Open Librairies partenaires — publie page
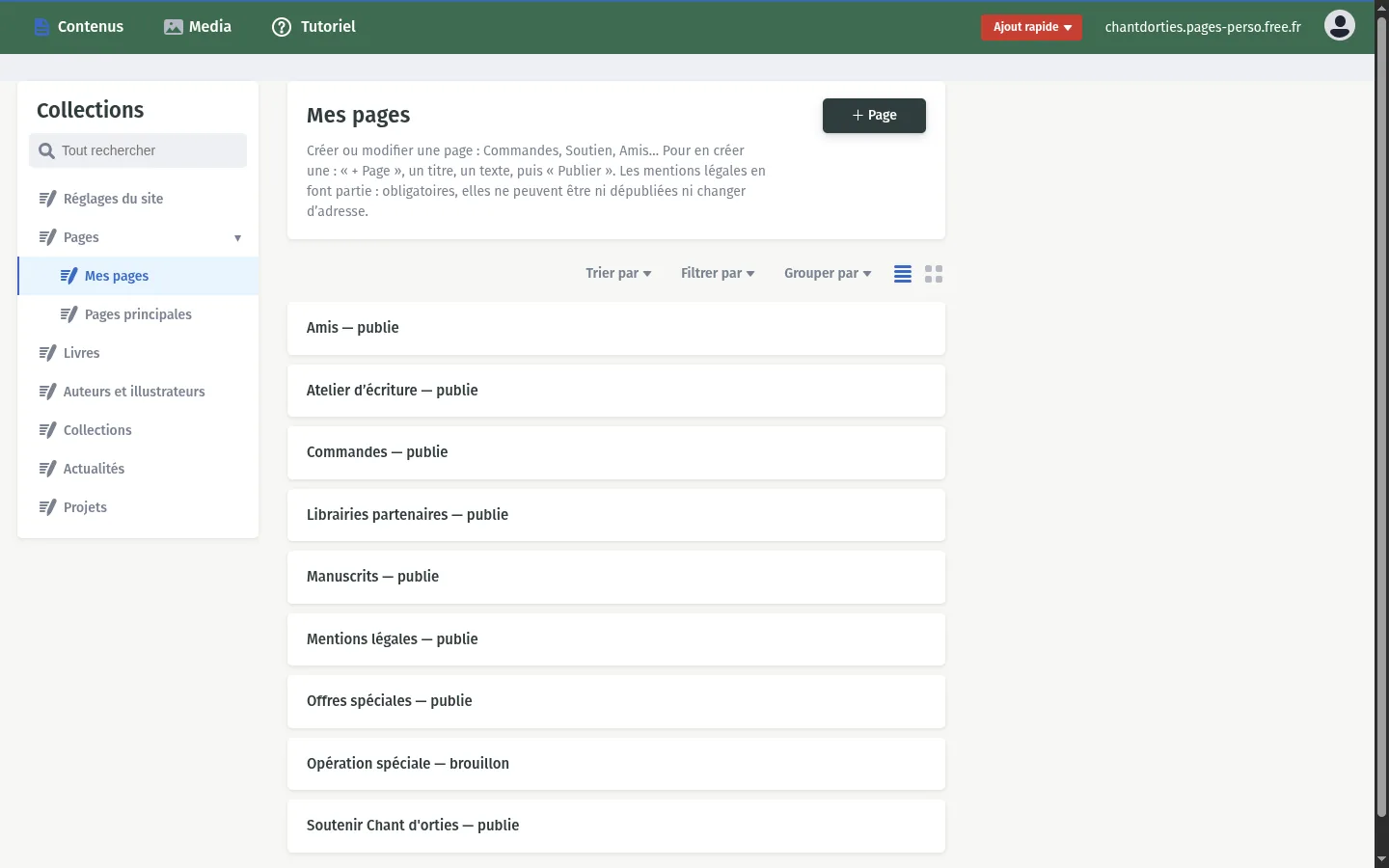Screen dimensions: 1389x868 (x=616, y=515)
